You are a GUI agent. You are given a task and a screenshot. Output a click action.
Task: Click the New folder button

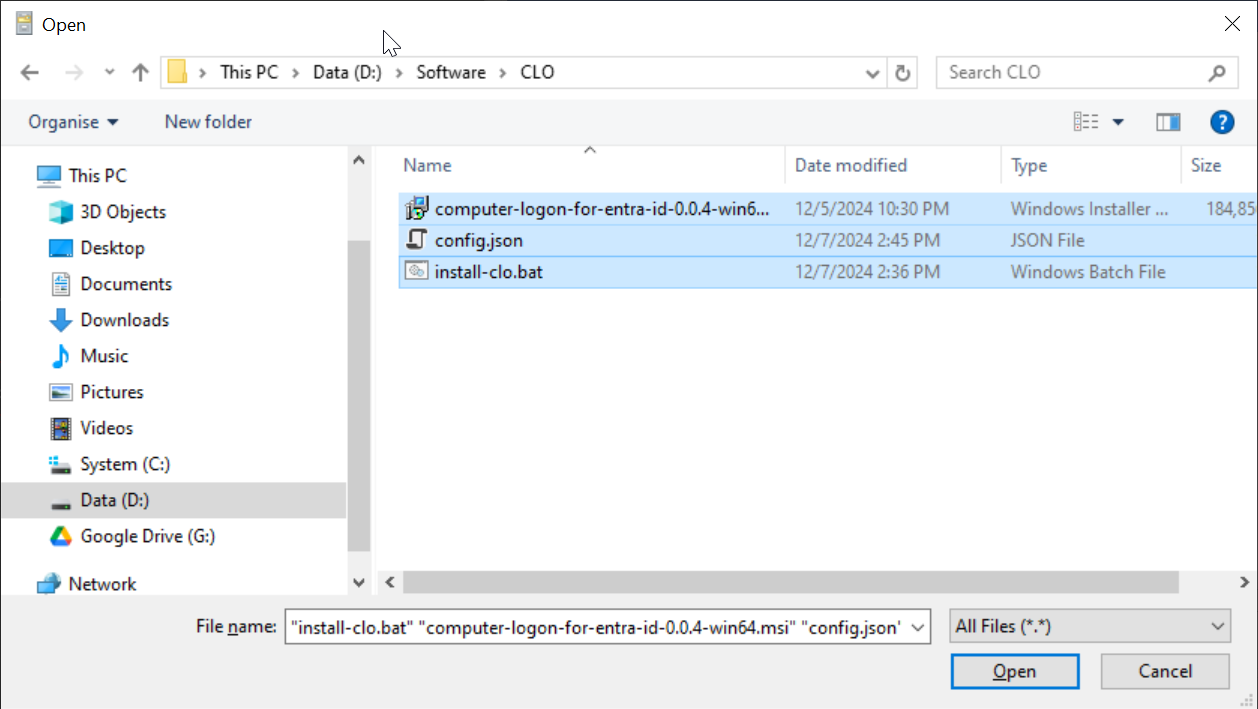point(208,122)
